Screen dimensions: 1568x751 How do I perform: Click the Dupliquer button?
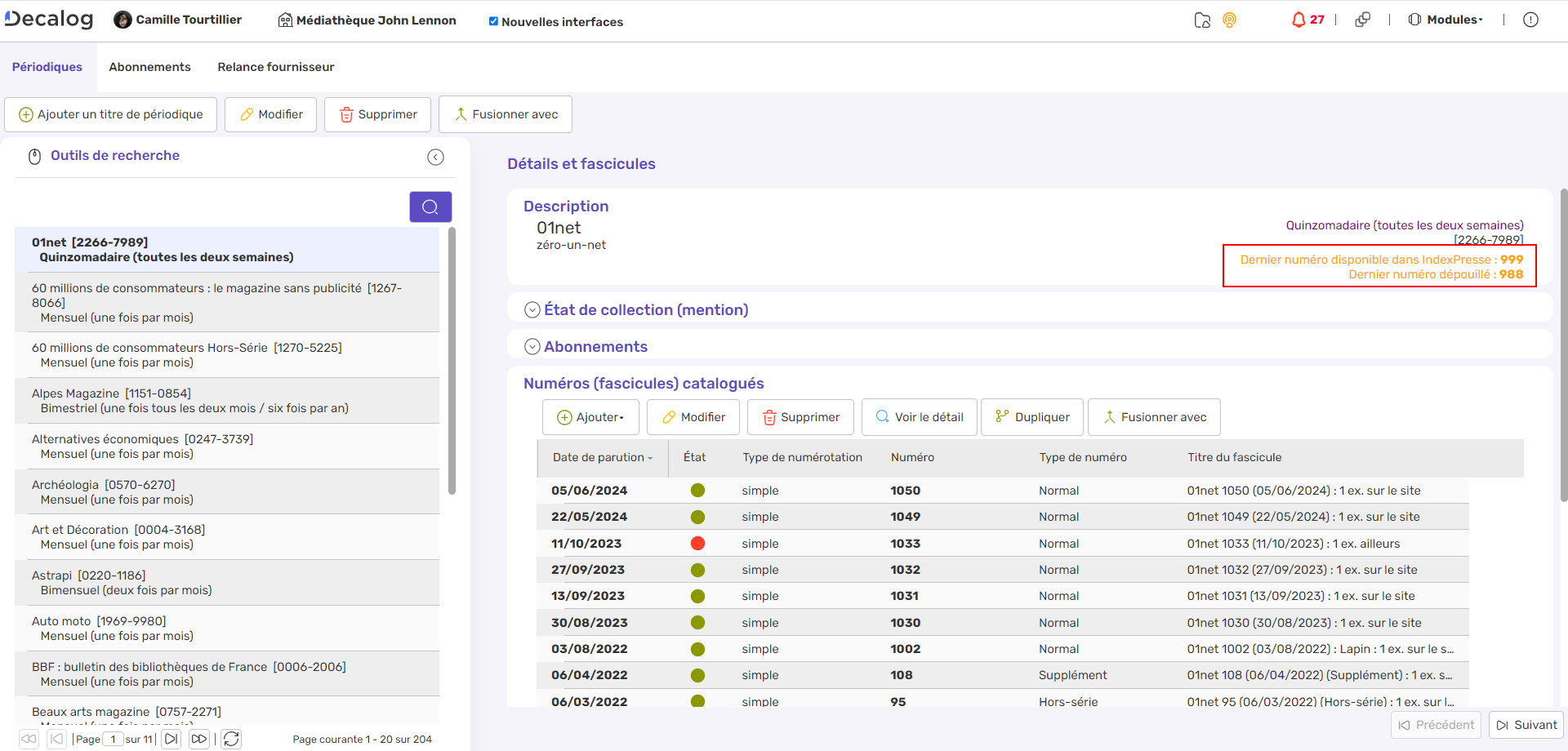[1032, 417]
